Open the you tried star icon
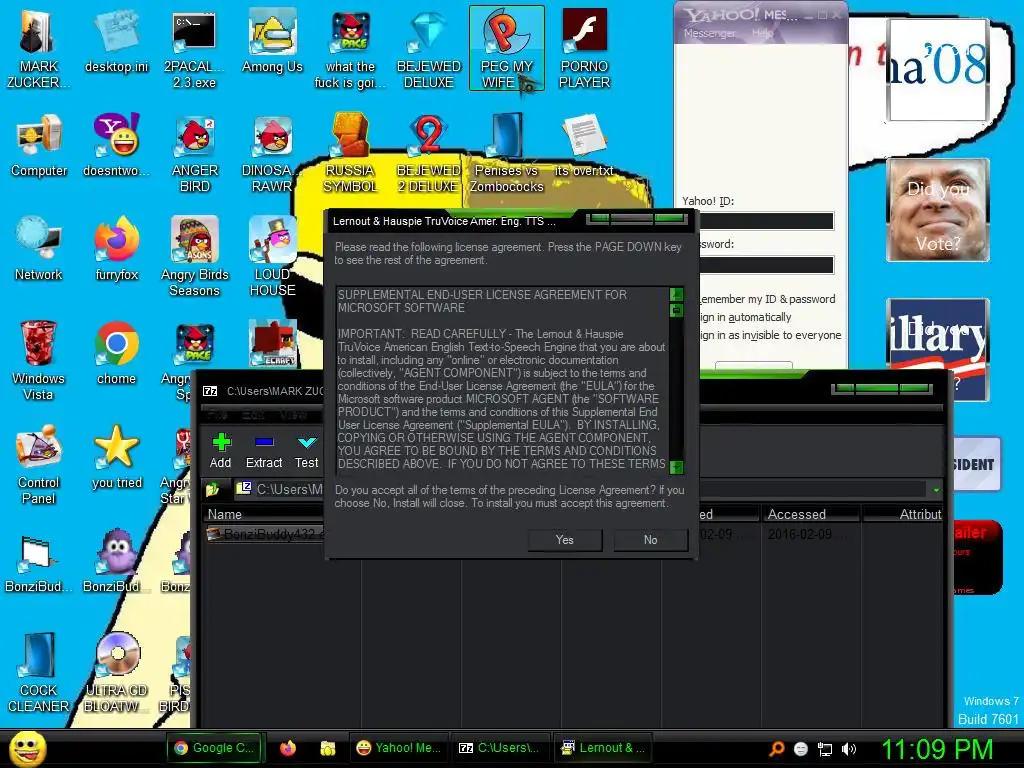Viewport: 1024px width, 768px height. [x=116, y=457]
